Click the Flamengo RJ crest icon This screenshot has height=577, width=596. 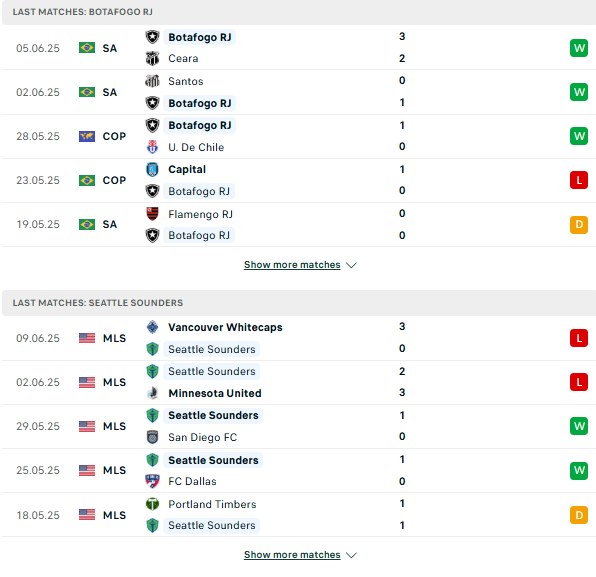[x=152, y=214]
